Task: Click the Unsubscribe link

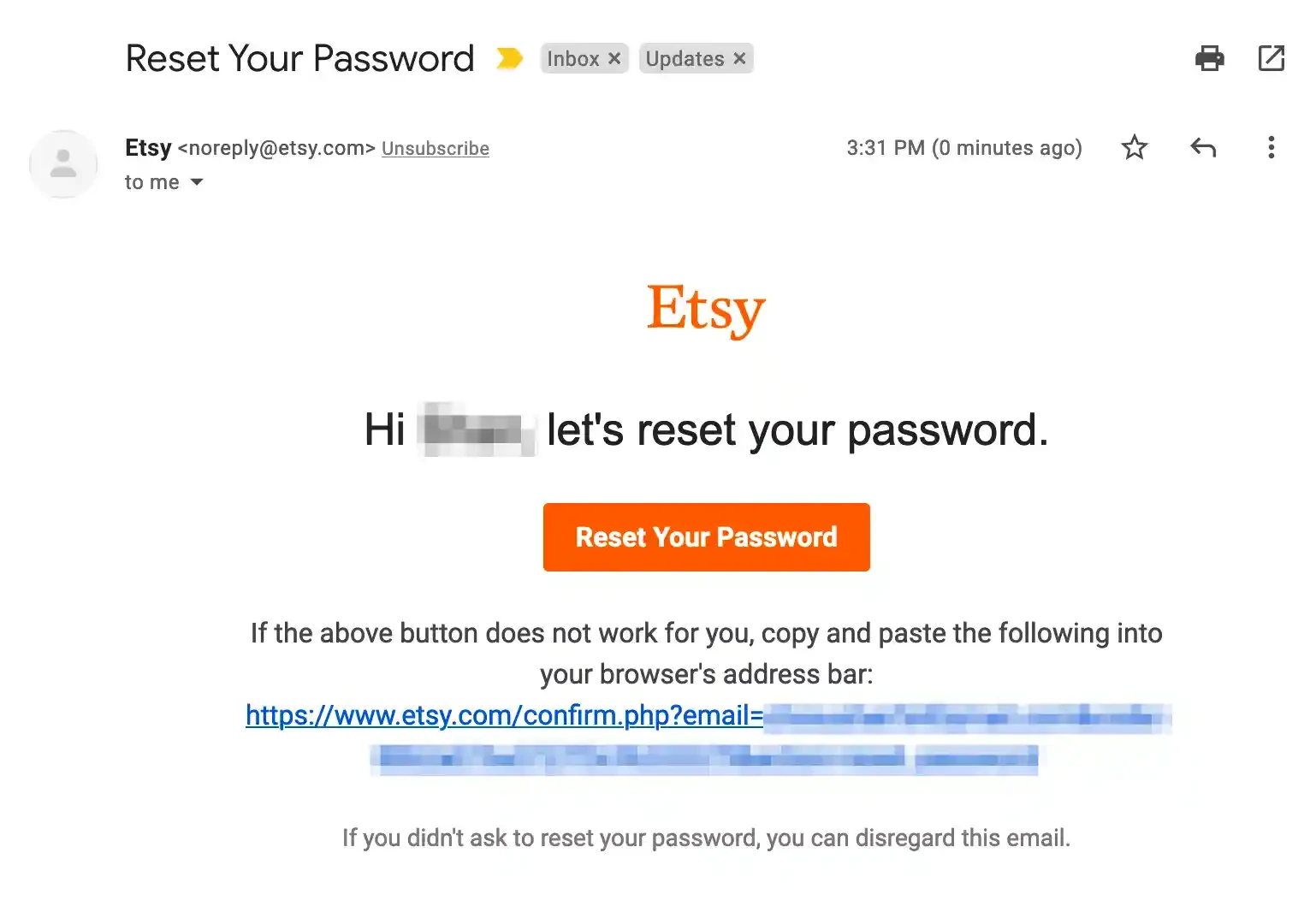Action: pos(435,148)
